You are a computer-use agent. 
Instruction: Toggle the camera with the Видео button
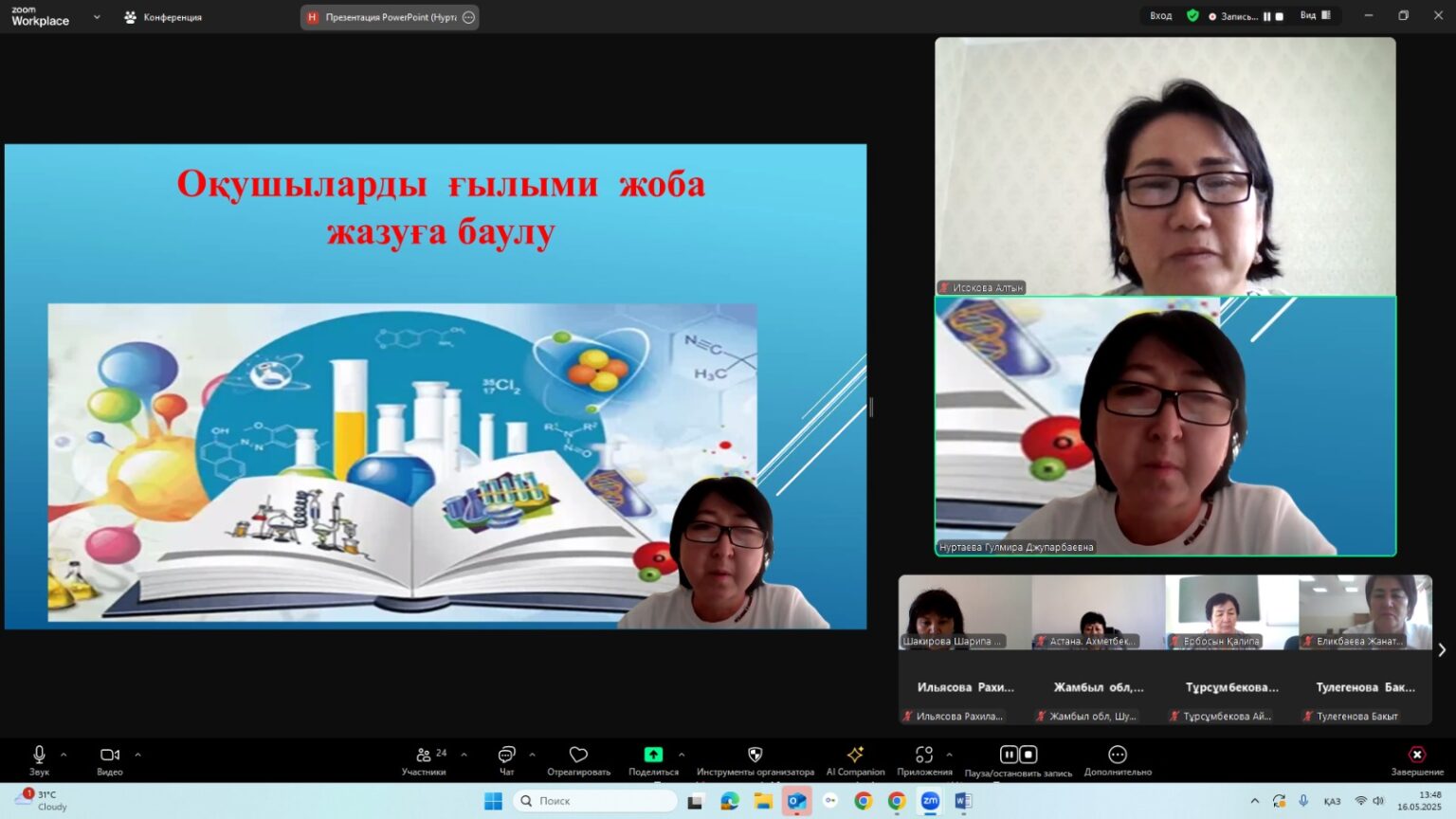tap(110, 759)
